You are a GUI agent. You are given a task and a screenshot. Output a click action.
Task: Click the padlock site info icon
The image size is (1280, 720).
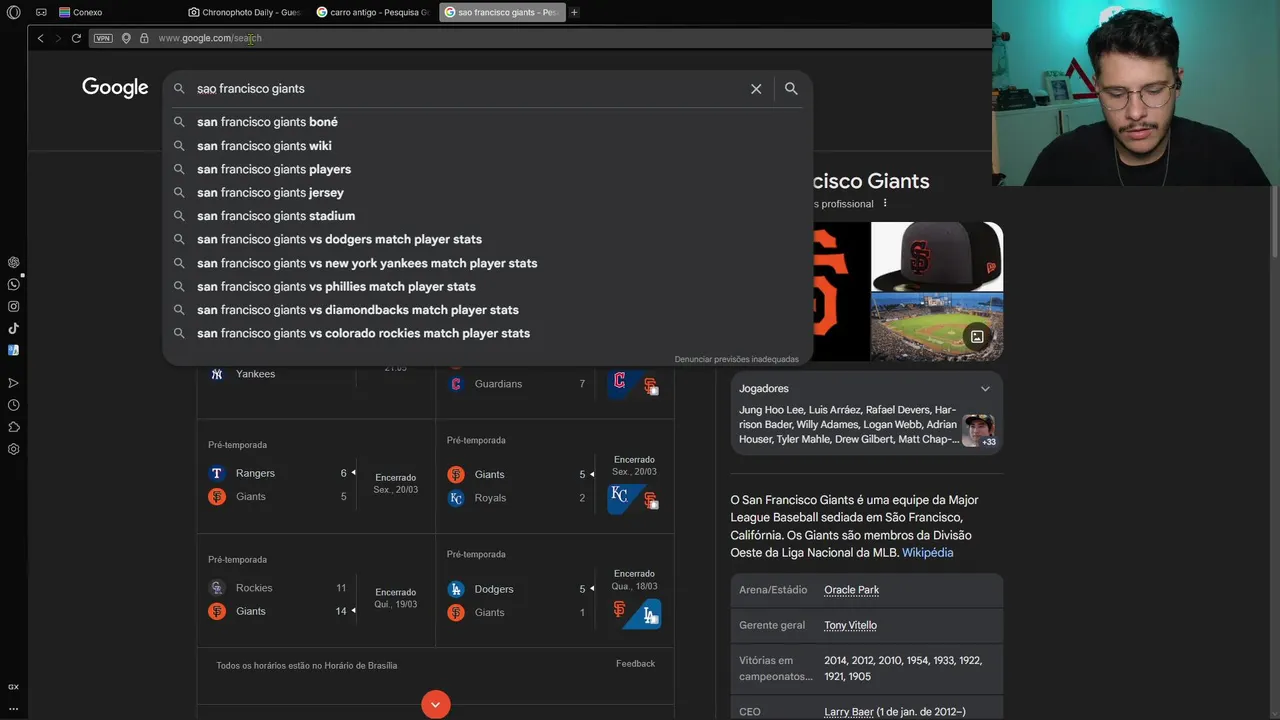[x=144, y=38]
